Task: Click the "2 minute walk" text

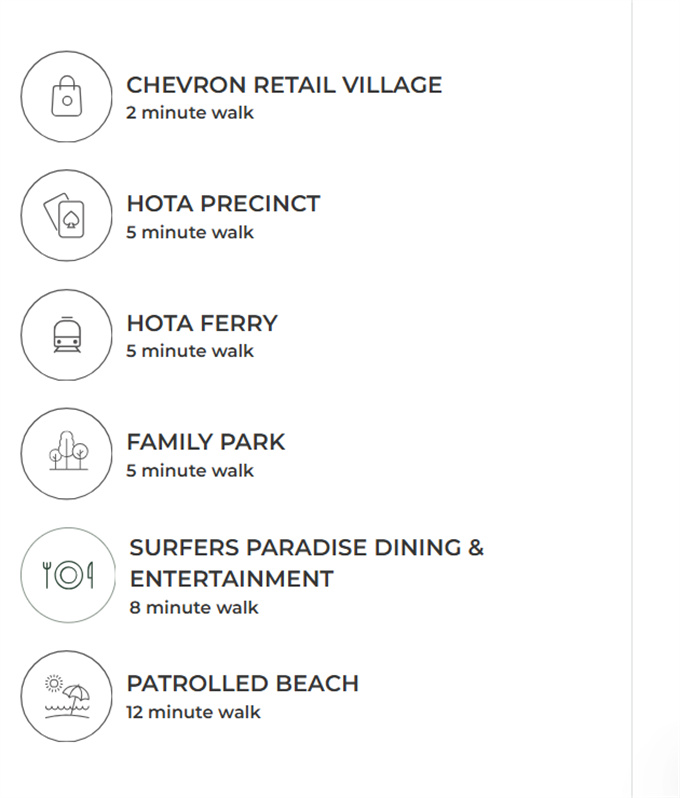Action: point(190,113)
